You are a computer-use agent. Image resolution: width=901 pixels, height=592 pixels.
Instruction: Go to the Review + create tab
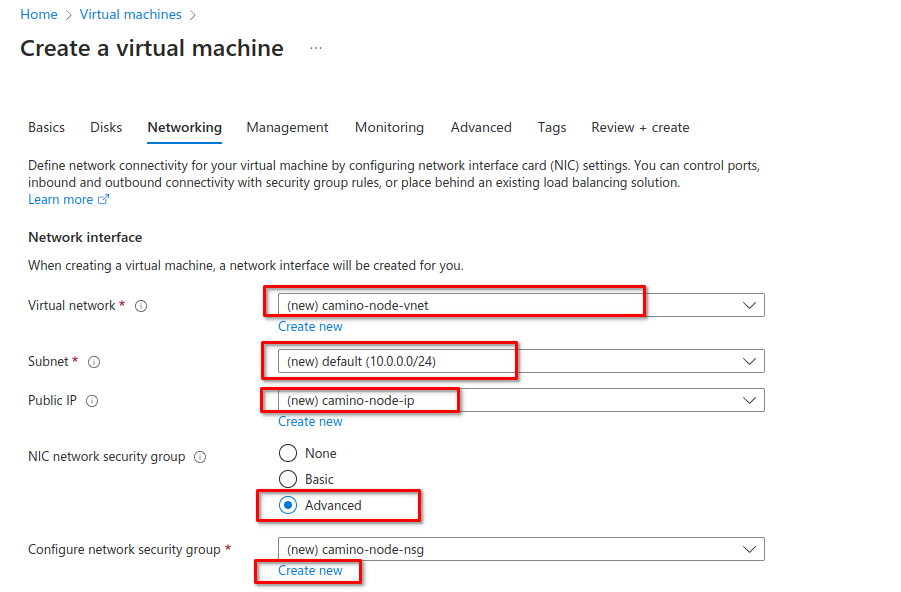[640, 127]
